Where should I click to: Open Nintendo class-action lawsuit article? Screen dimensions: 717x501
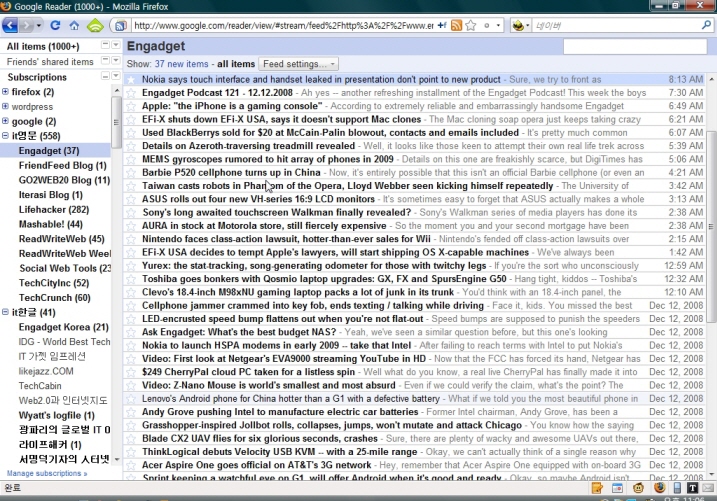(286, 239)
